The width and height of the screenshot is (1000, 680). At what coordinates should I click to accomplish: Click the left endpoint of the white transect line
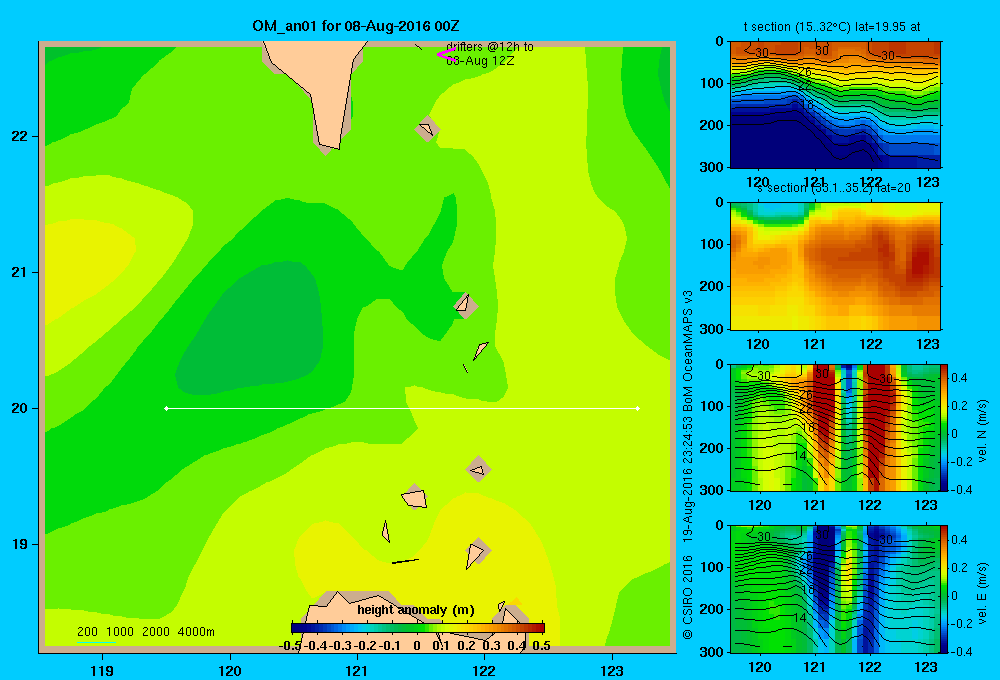[x=166, y=408]
